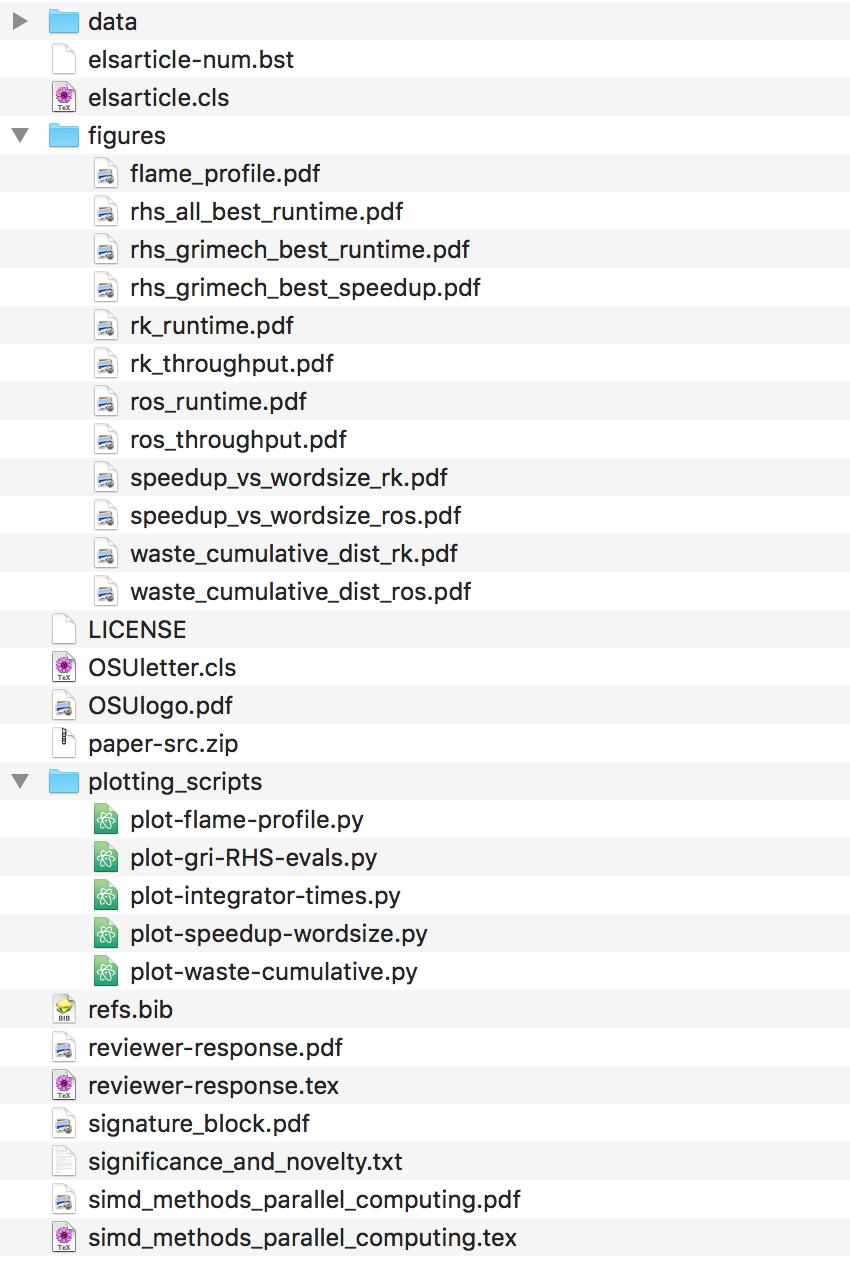
Task: Click the plot-flame-profile.py Python file icon
Action: [x=106, y=820]
